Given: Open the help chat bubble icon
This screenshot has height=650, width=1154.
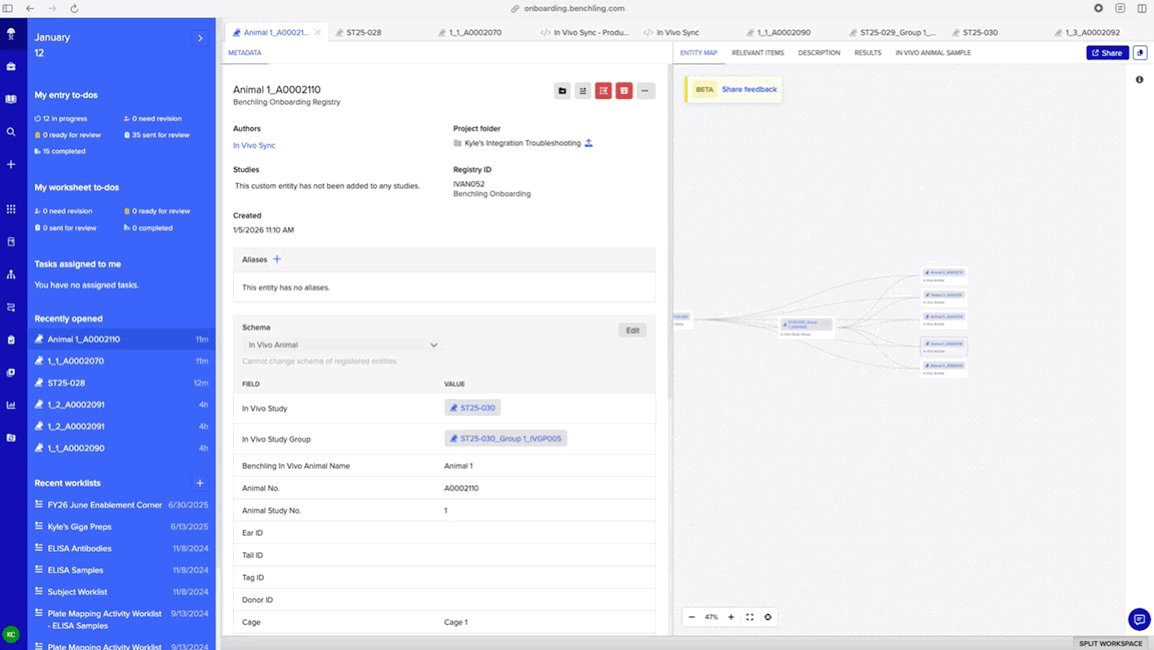Looking at the screenshot, I should point(1138,619).
